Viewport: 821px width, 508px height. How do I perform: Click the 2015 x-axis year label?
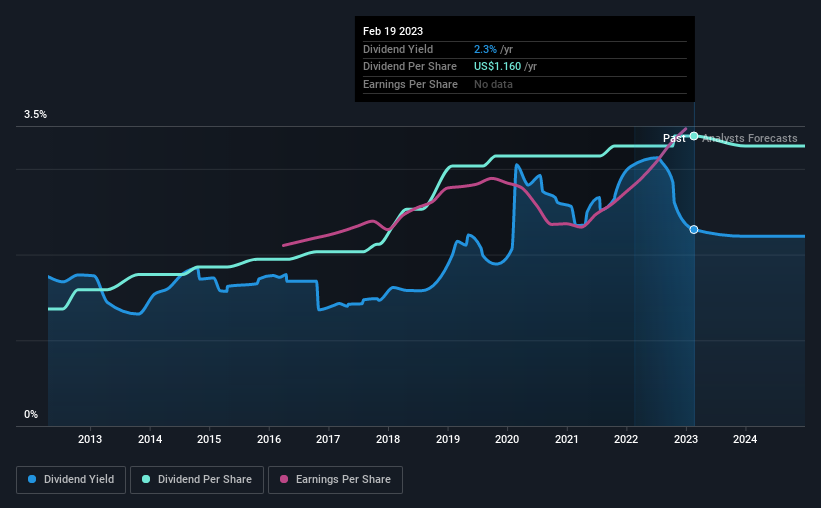[209, 439]
